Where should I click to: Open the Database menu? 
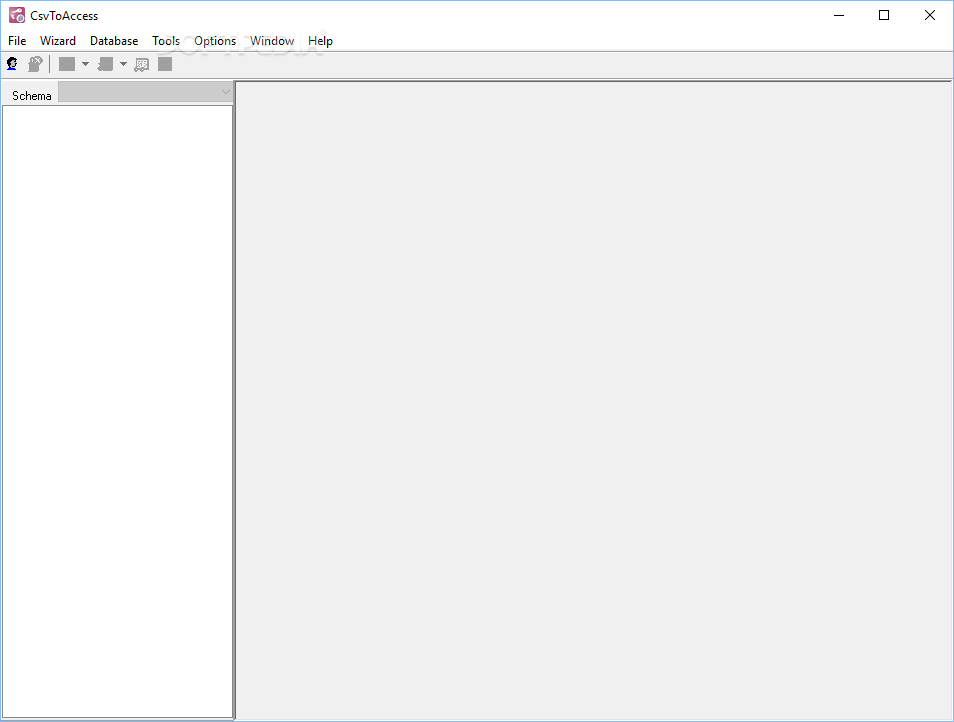(x=114, y=41)
